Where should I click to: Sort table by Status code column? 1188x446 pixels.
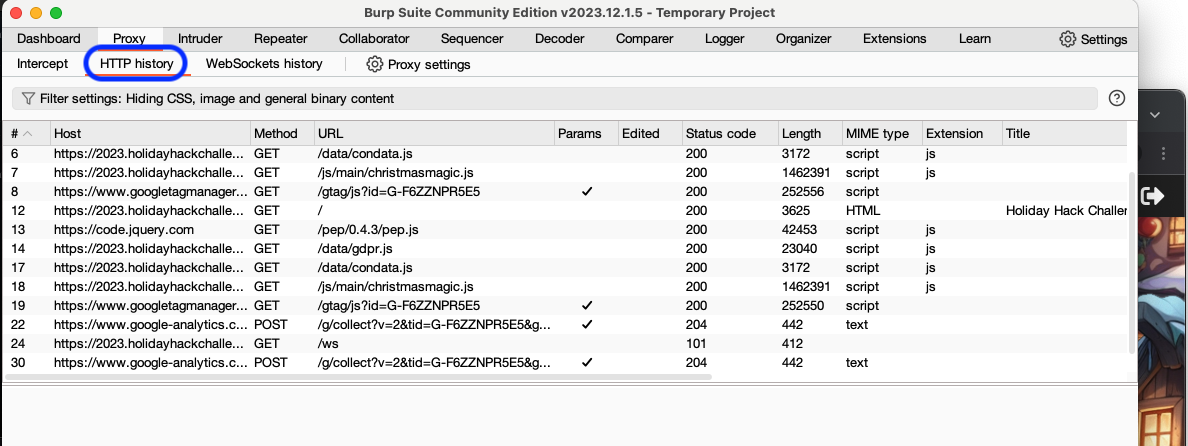720,134
